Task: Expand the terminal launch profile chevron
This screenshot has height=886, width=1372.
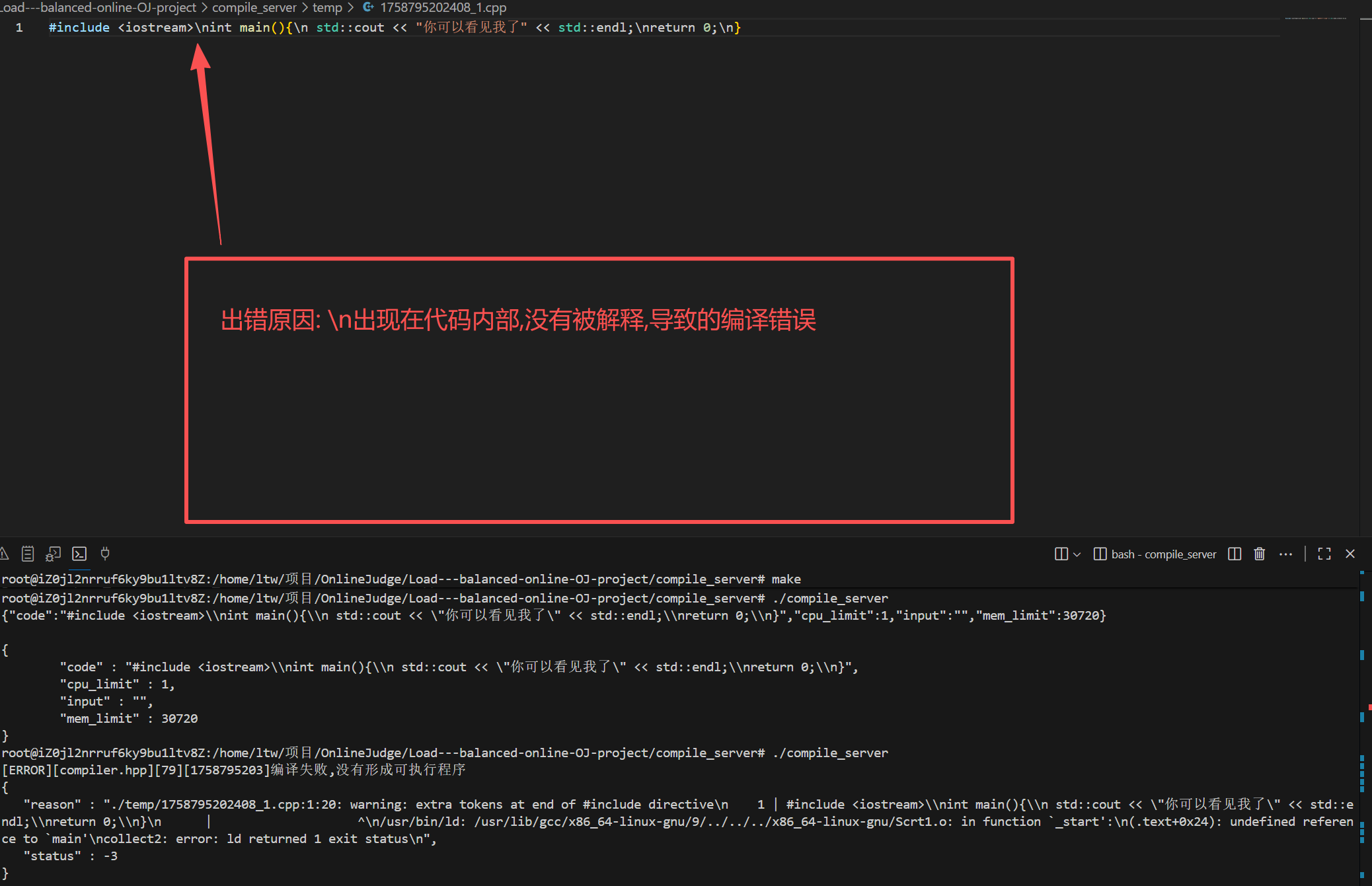Action: pyautogui.click(x=1077, y=554)
